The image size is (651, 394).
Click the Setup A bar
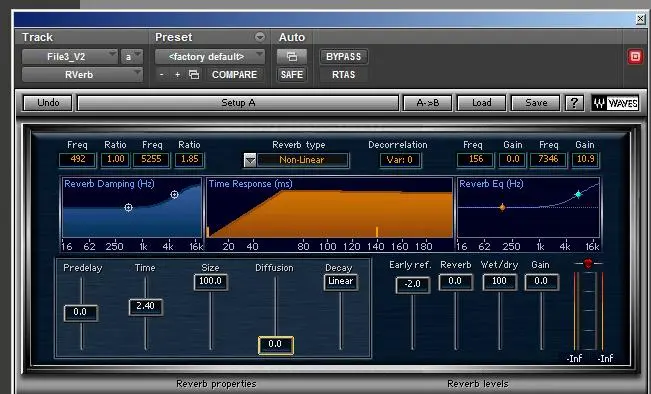pyautogui.click(x=238, y=103)
